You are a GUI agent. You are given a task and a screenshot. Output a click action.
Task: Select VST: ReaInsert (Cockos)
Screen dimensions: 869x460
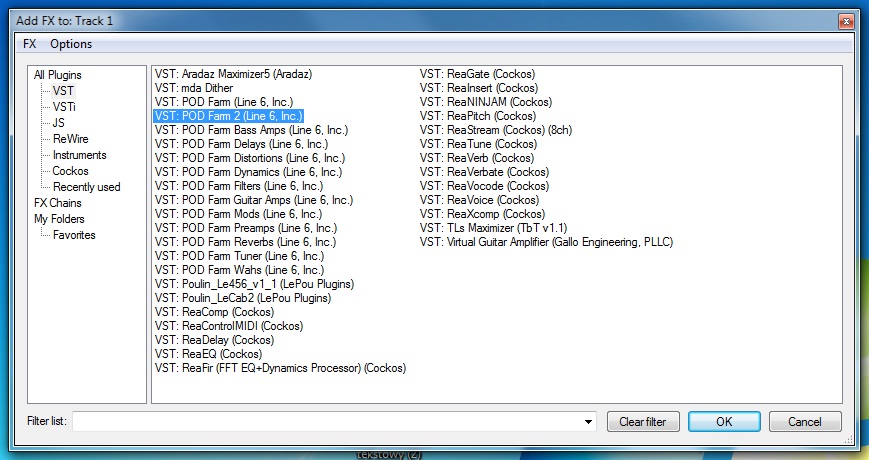[479, 88]
